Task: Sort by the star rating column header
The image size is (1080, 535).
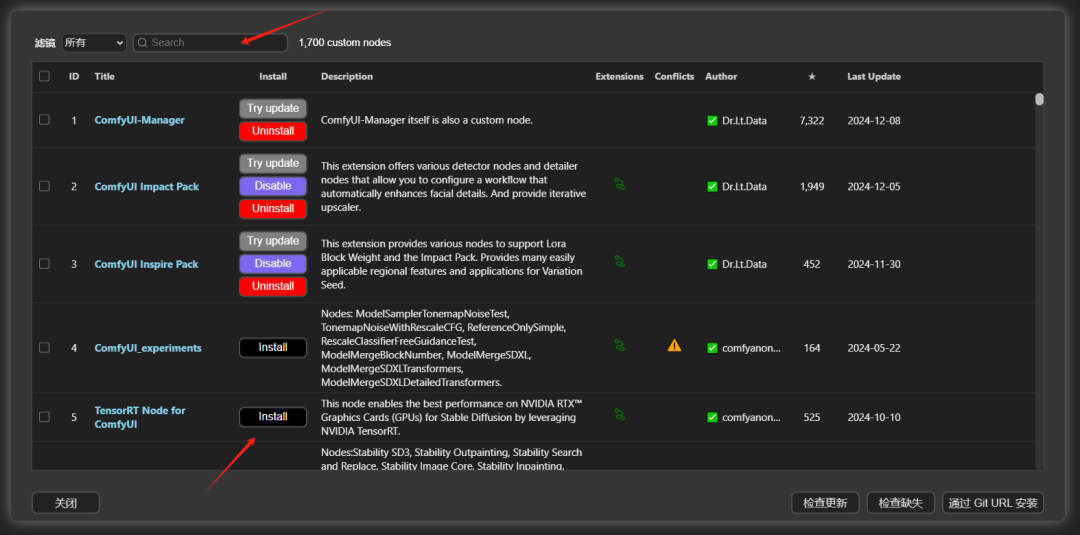Action: (812, 76)
